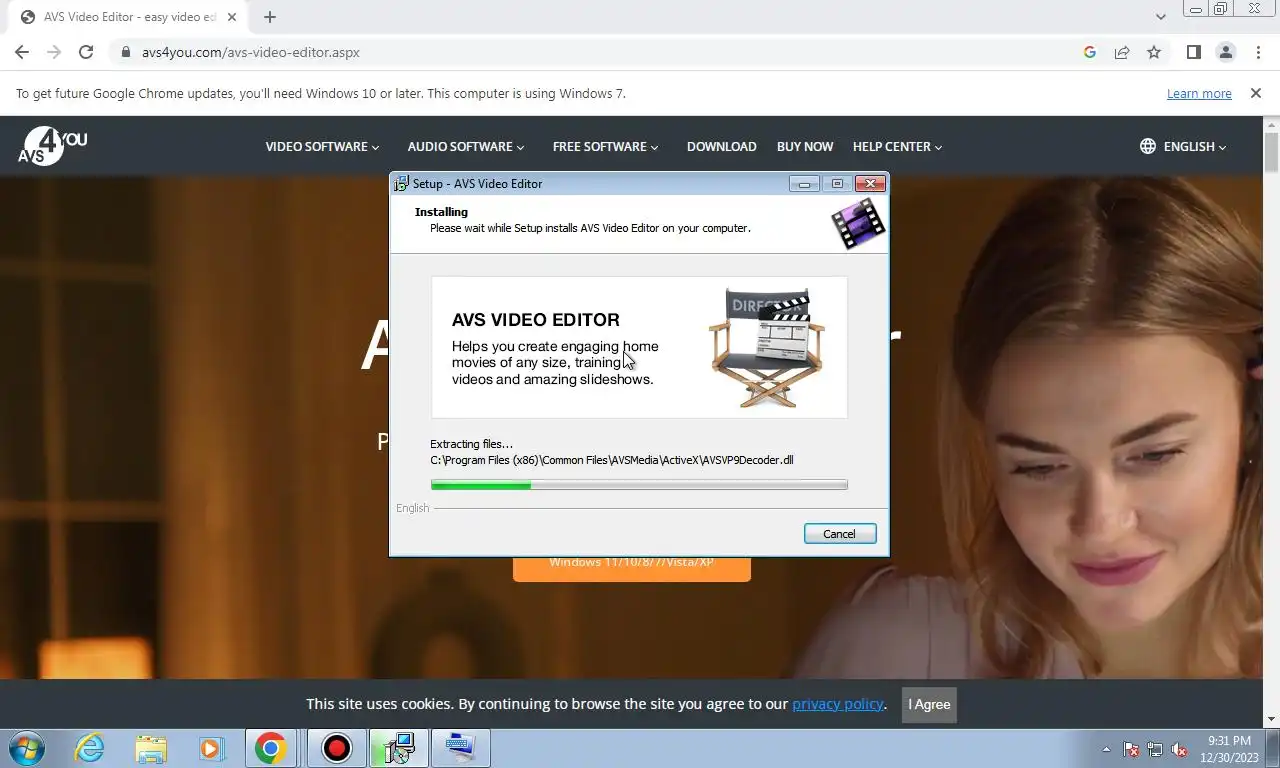
Task: Open Windows Media Player on taskbar
Action: (x=211, y=748)
